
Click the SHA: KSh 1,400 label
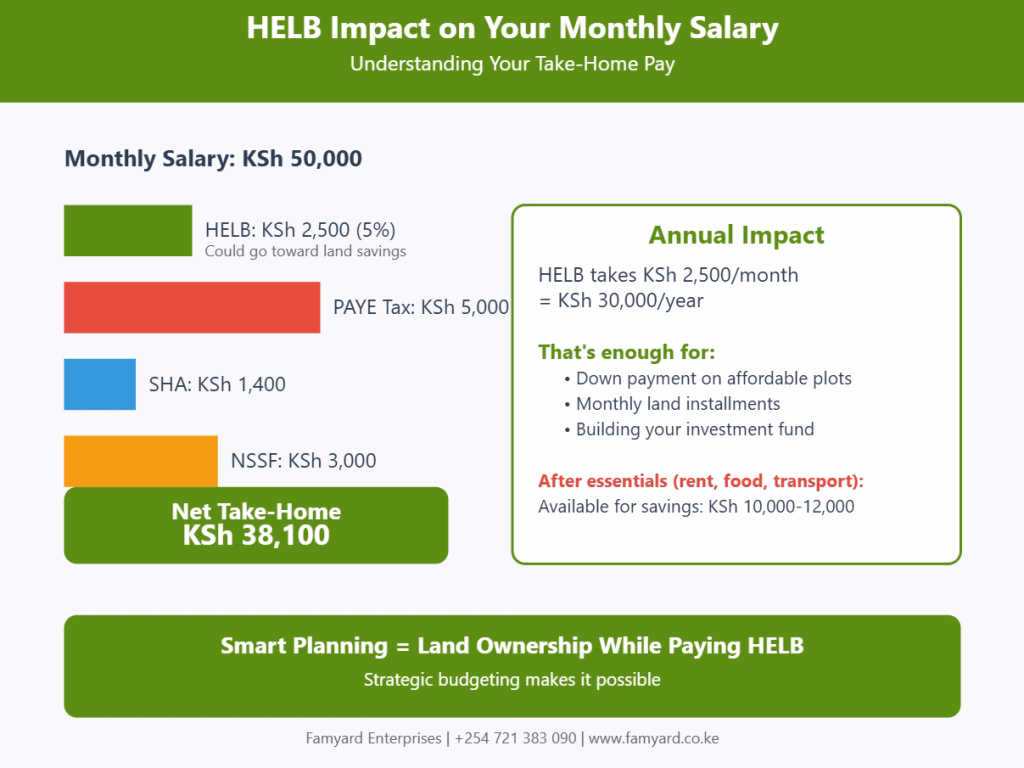(217, 384)
